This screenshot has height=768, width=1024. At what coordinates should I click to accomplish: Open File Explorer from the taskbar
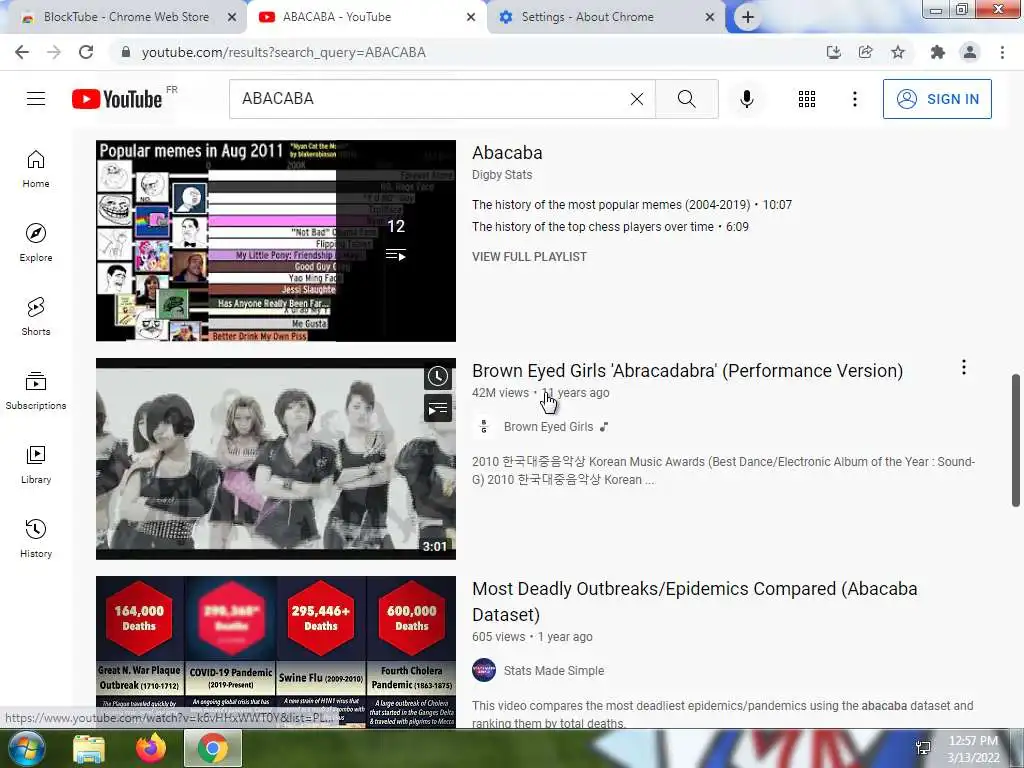click(89, 748)
